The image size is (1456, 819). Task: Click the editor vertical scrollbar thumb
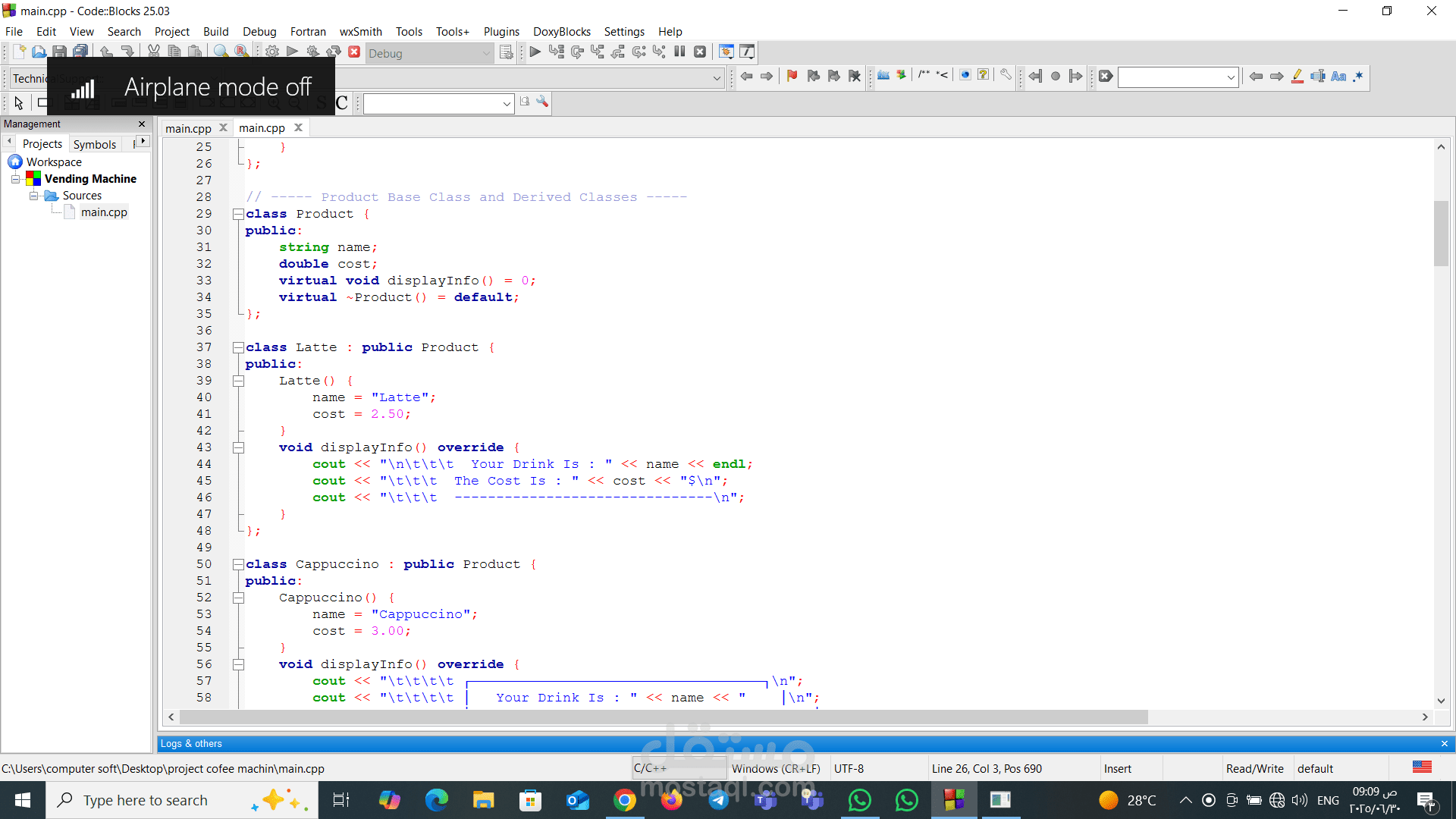1441,234
